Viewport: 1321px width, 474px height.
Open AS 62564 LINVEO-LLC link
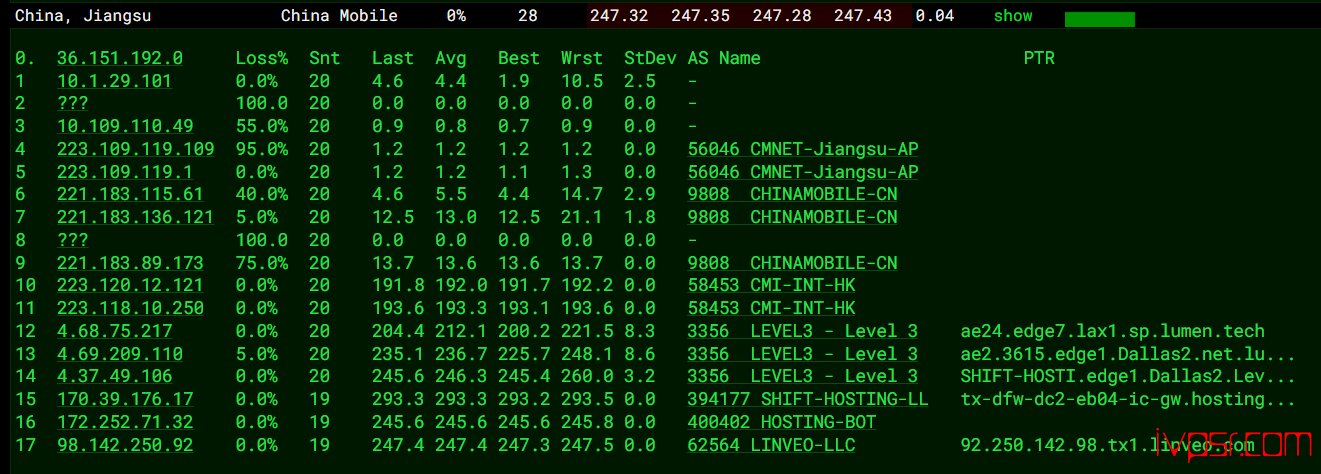coord(771,445)
